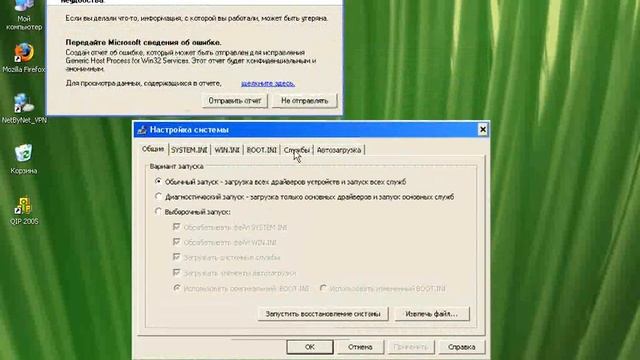Close the Настройка системы window
Image resolution: width=640 pixels, height=360 pixels.
pos(482,130)
